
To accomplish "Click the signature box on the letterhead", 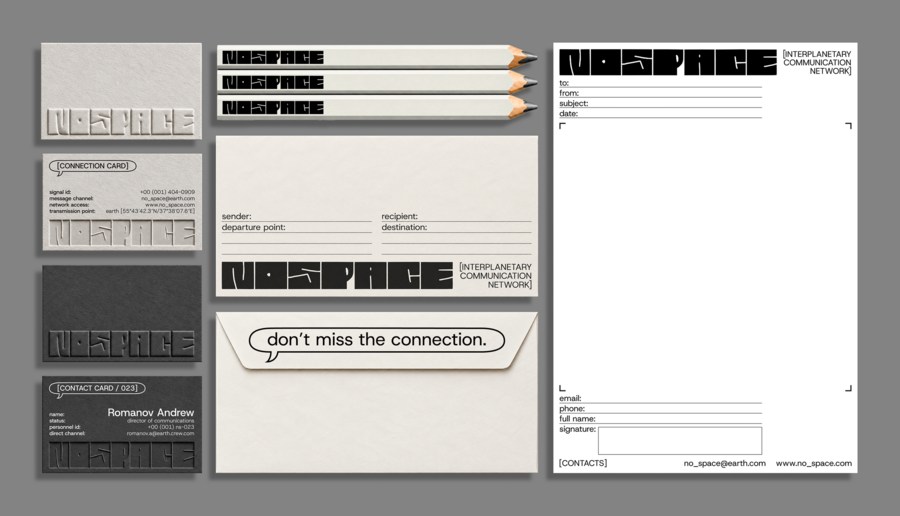I will coord(680,441).
